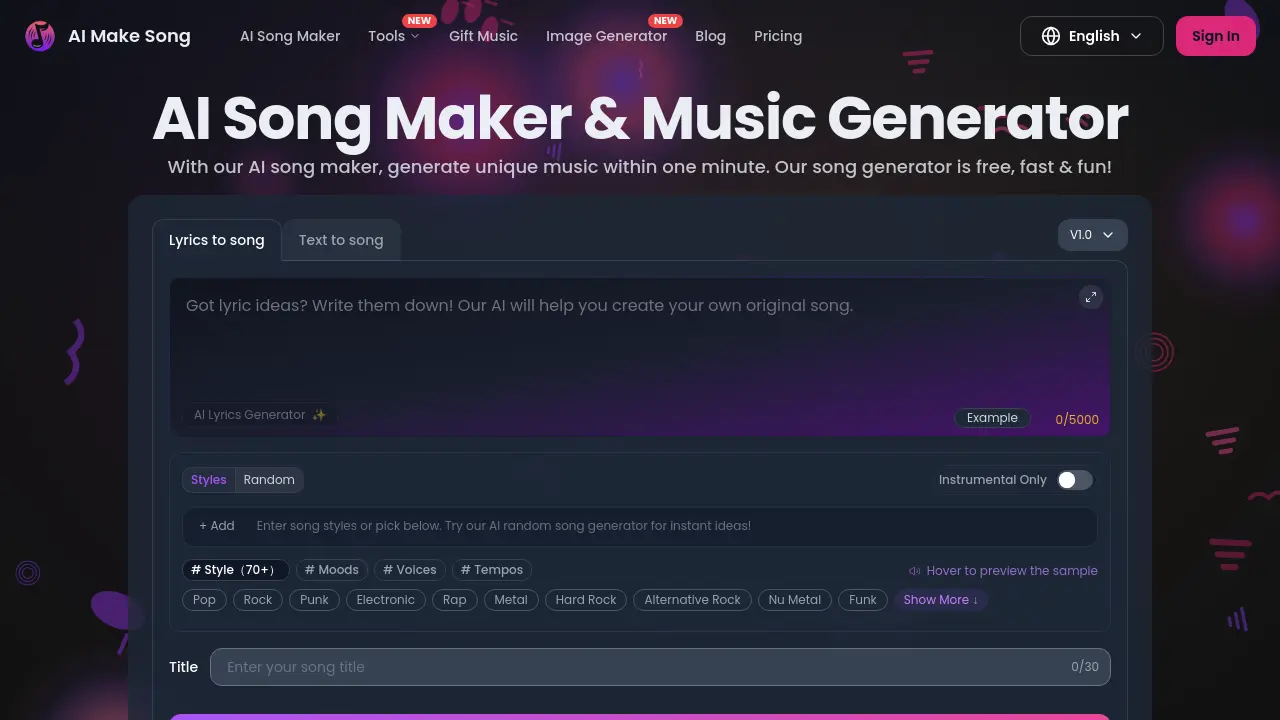Click the Hover to preview the sample text

[x=1012, y=571]
